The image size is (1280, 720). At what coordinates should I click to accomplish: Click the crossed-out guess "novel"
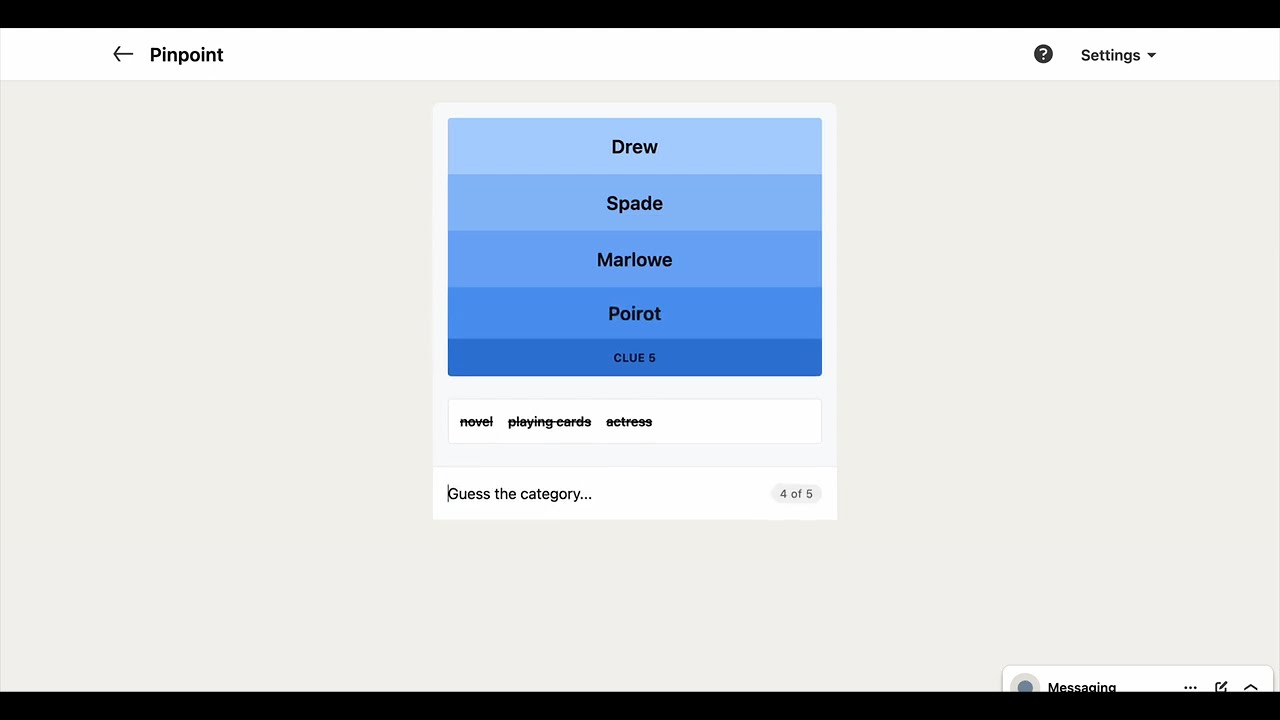(x=476, y=422)
